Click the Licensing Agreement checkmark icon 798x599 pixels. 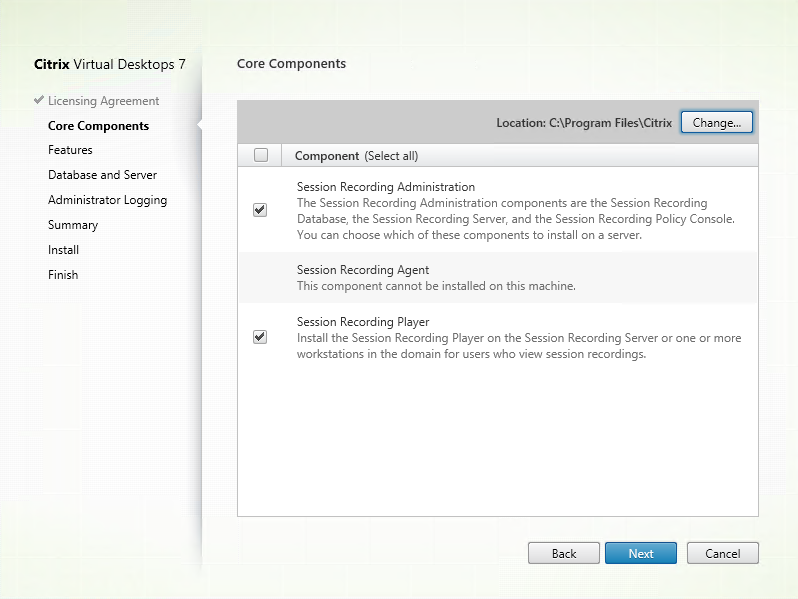[39, 101]
